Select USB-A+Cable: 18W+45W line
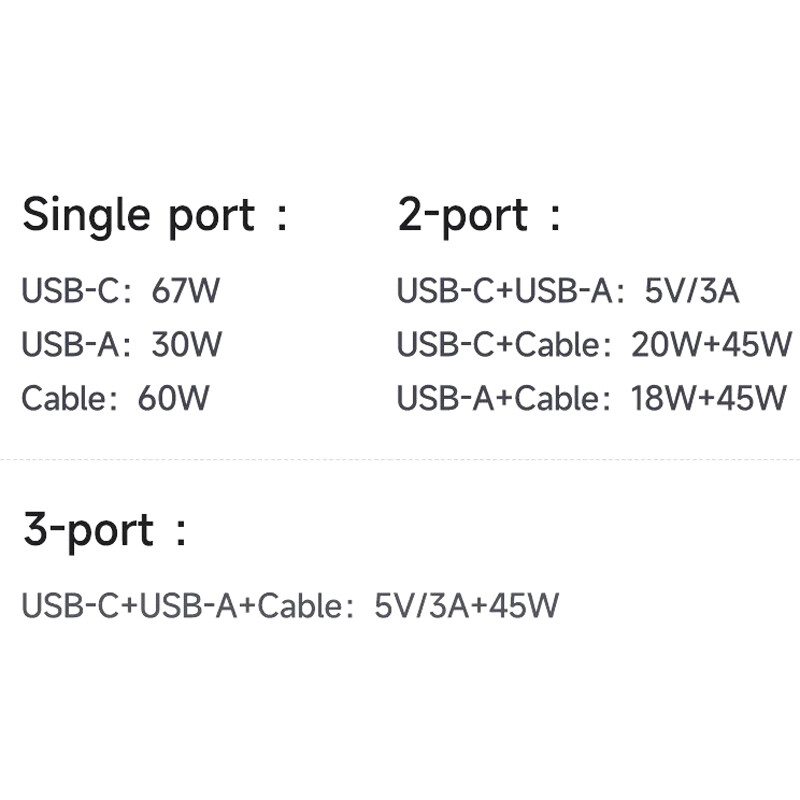 click(x=592, y=397)
